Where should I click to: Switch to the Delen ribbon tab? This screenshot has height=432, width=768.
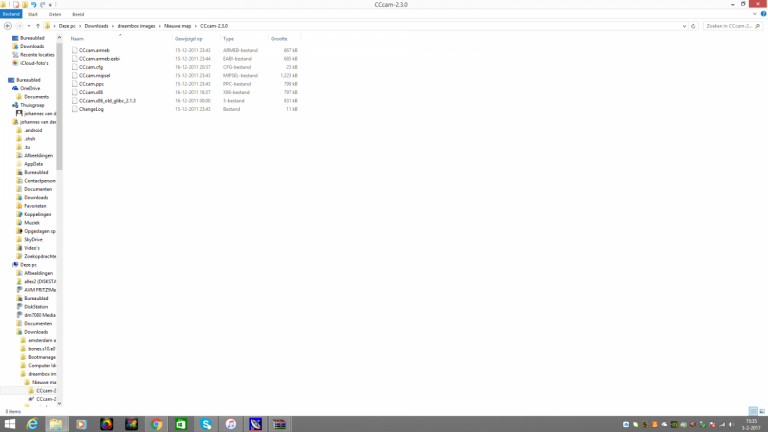click(x=55, y=14)
